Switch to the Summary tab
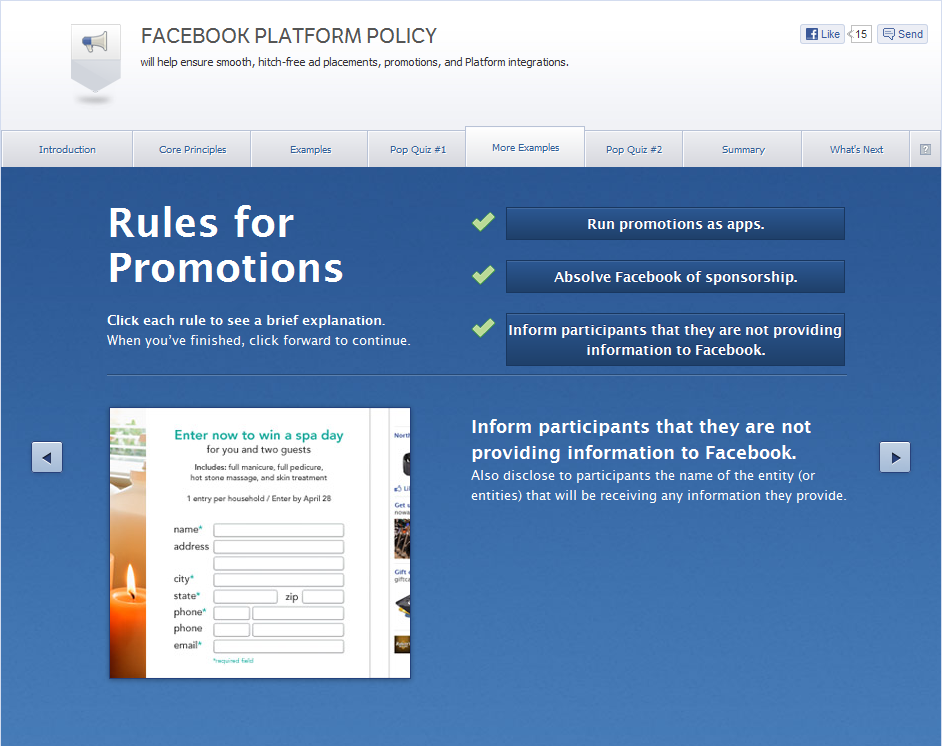Image resolution: width=942 pixels, height=746 pixels. click(743, 149)
